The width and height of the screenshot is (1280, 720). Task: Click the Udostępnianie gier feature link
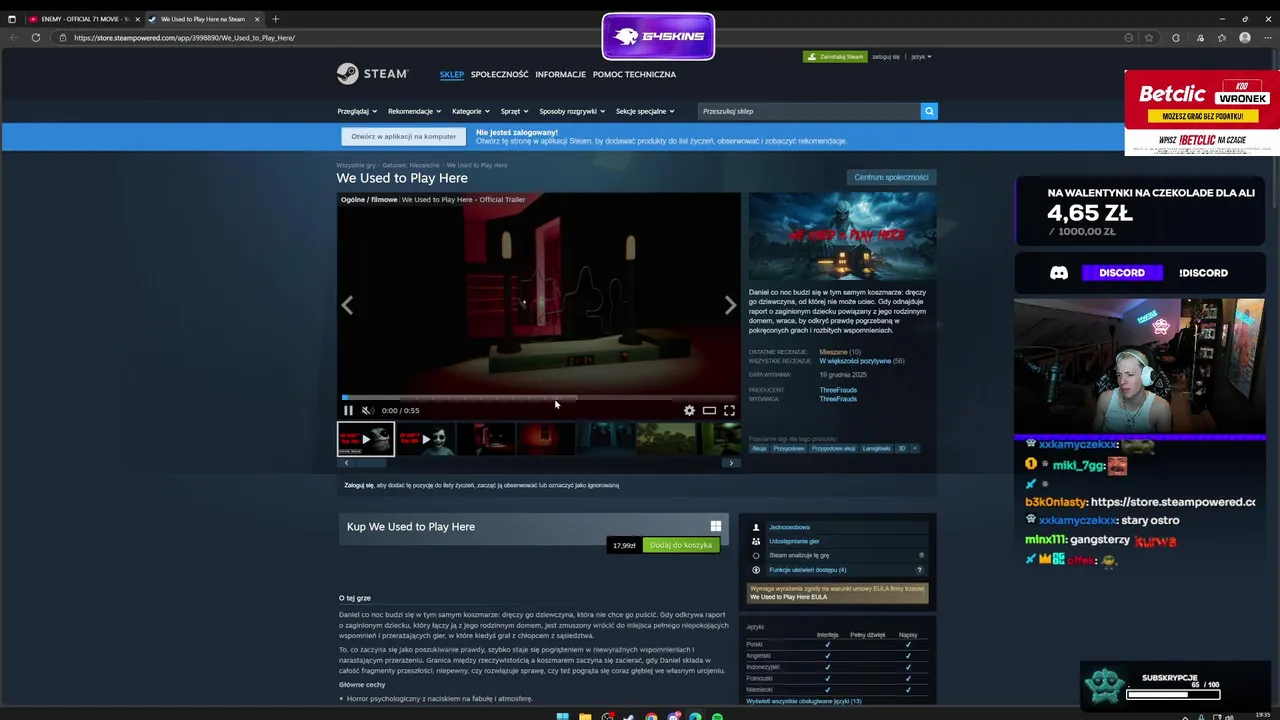click(794, 541)
